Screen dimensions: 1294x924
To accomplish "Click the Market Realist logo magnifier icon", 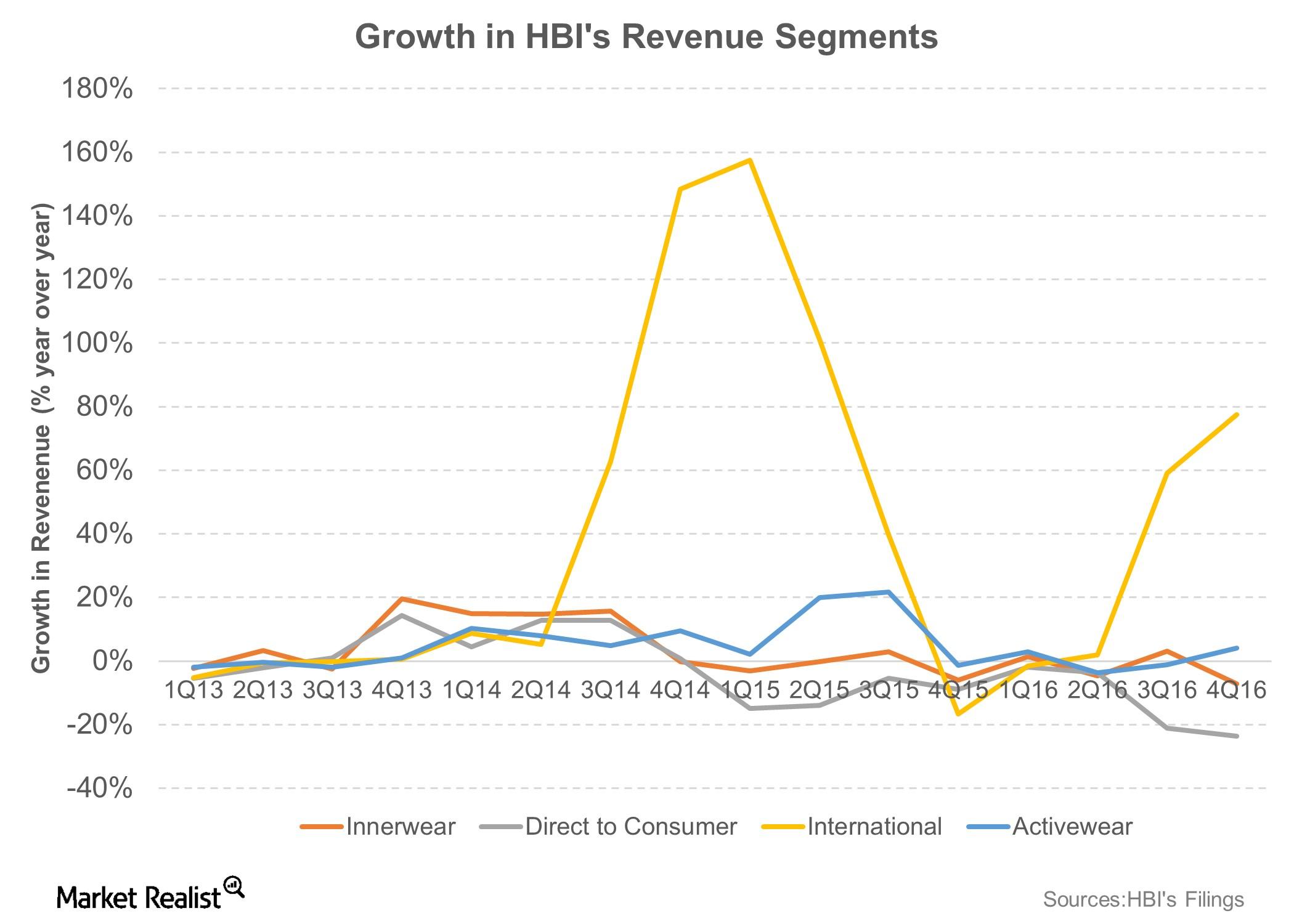I will pyautogui.click(x=234, y=887).
